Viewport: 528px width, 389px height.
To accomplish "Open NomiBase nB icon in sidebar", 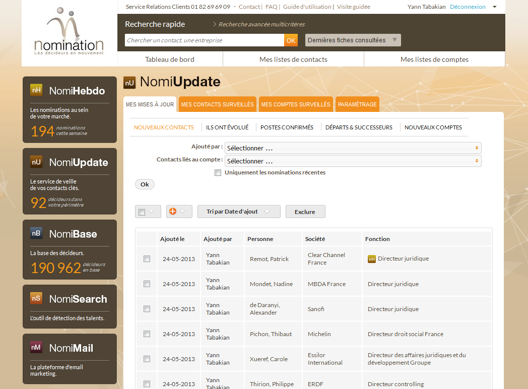I will (x=36, y=233).
